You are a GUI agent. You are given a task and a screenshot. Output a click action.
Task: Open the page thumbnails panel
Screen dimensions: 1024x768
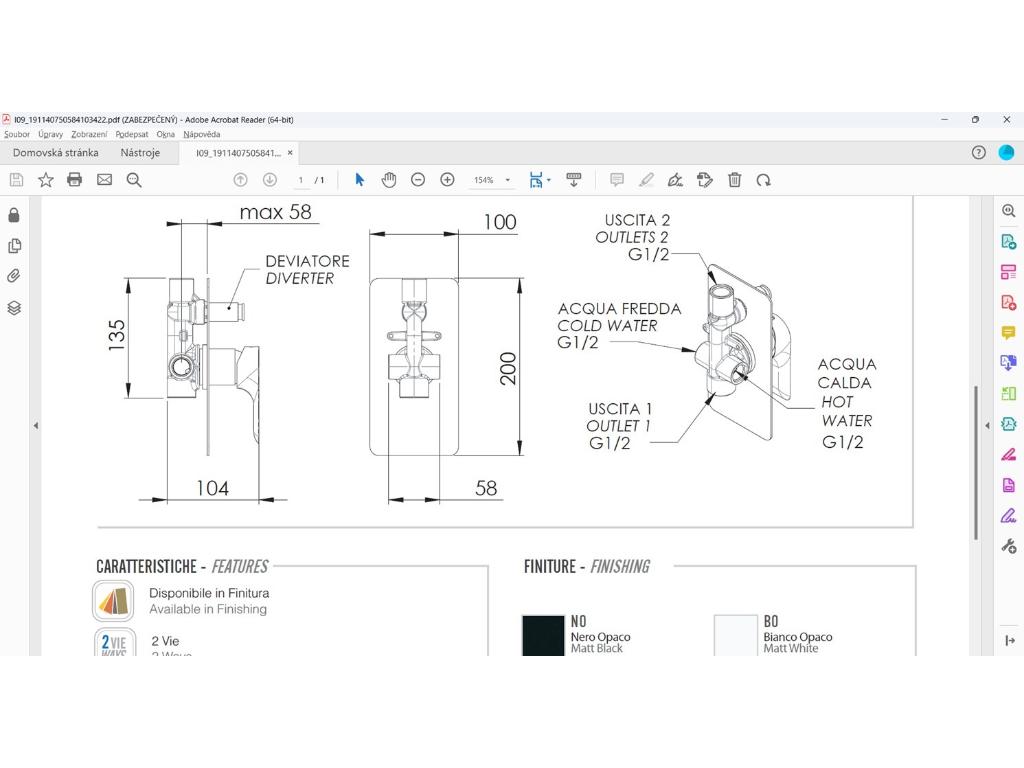tap(14, 246)
